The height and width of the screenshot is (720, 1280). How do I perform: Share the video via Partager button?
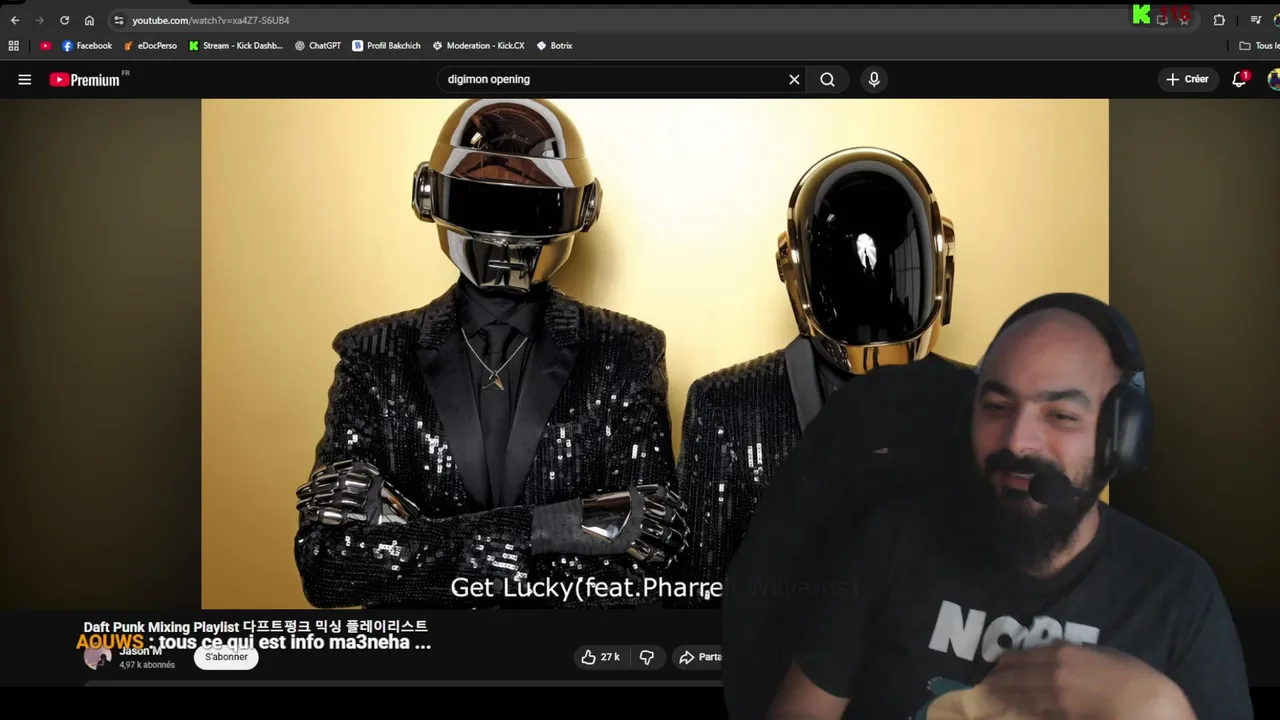click(699, 657)
